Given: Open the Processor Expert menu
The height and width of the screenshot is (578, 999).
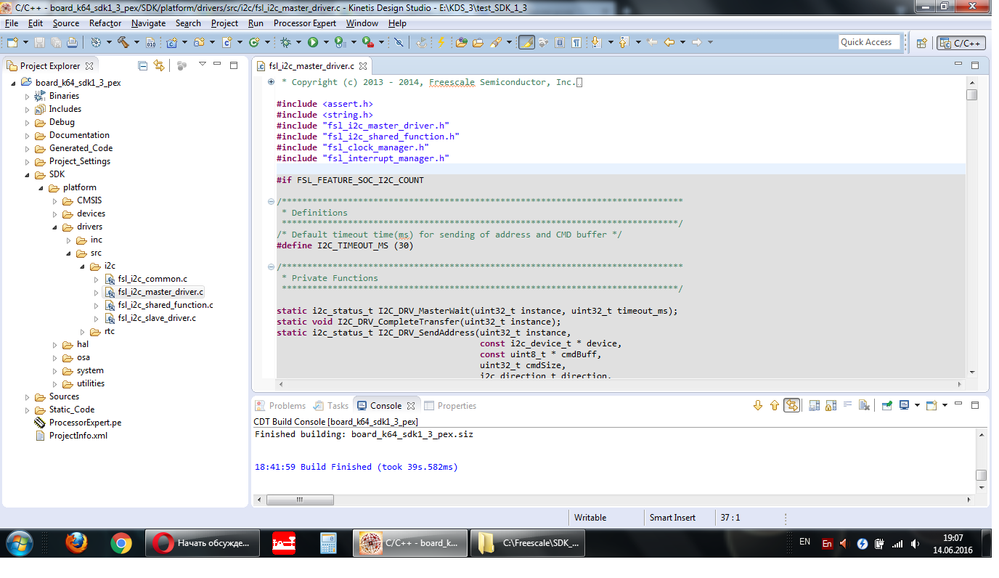Looking at the screenshot, I should [x=305, y=23].
